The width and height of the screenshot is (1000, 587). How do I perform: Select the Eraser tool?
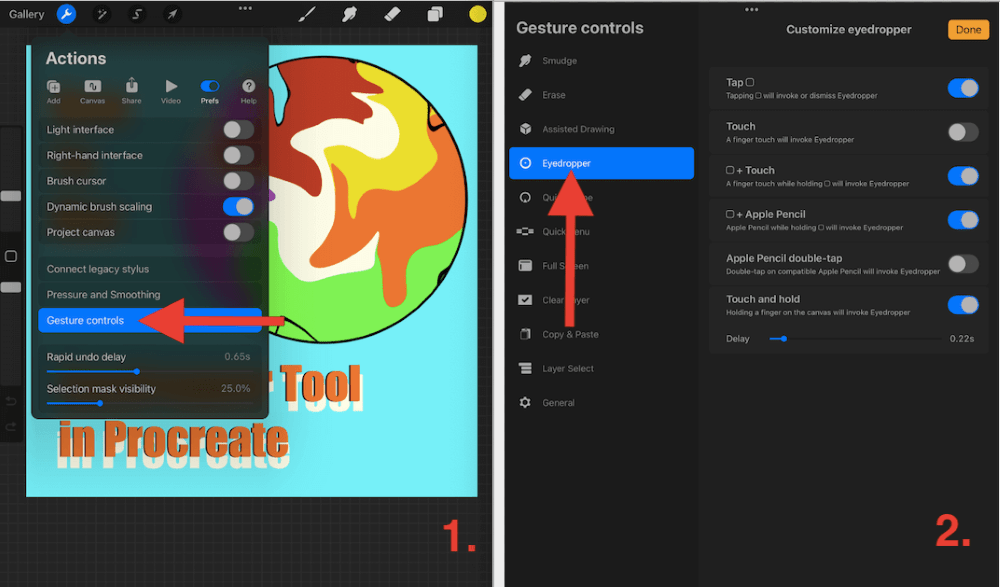coord(392,14)
